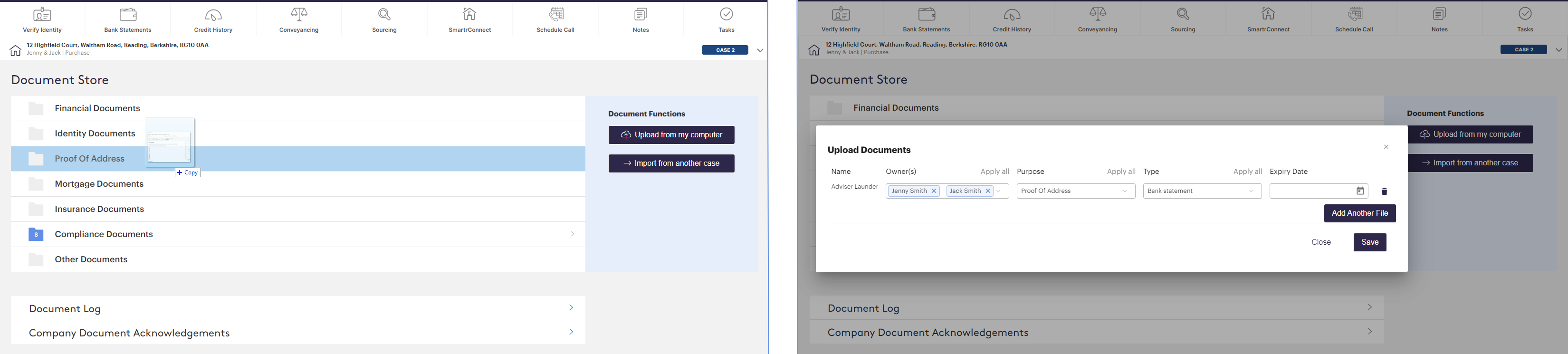Image resolution: width=1568 pixels, height=354 pixels.
Task: Open Verify Identity in right window toolbar
Action: coord(841,19)
